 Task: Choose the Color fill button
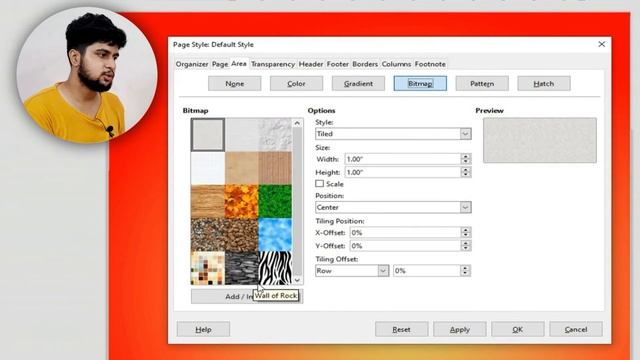[x=296, y=84]
